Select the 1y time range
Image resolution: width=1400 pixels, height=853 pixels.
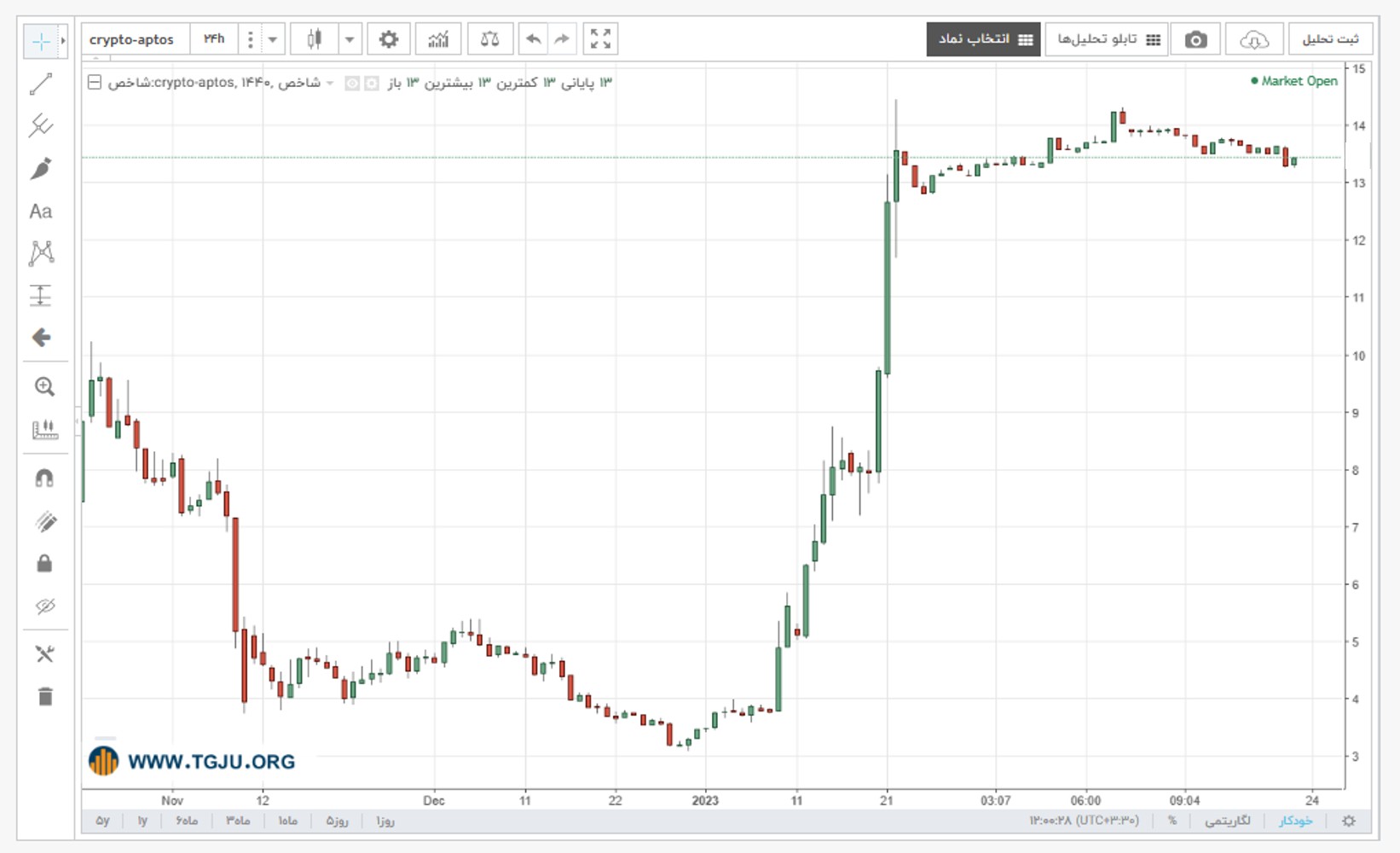[142, 821]
